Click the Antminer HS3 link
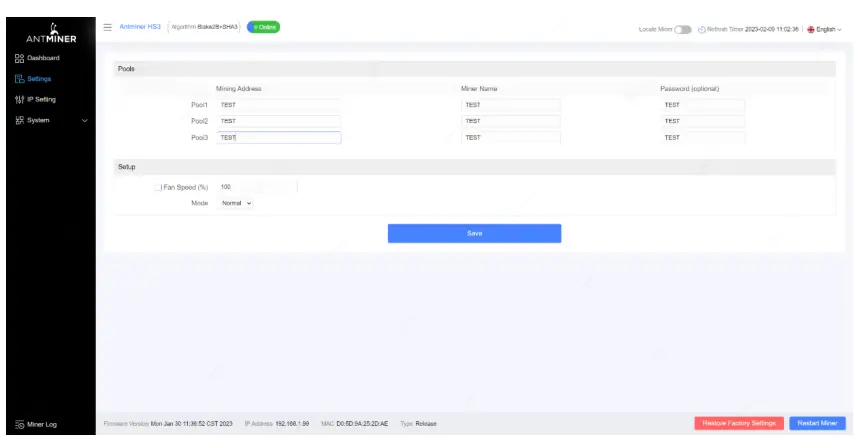This screenshot has height=439, width=855. pos(140,27)
